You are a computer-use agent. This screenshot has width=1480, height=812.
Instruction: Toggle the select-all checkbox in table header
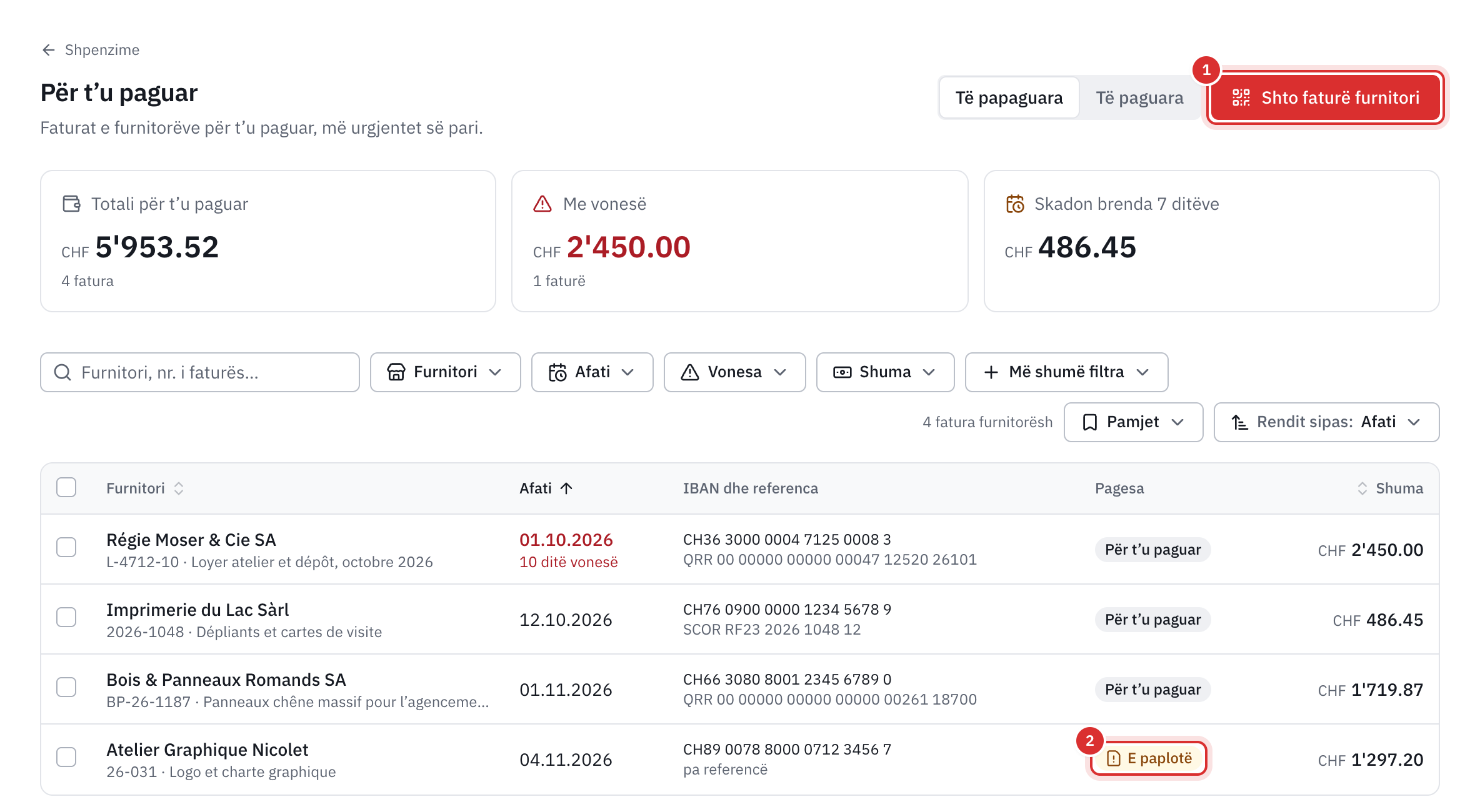66,487
